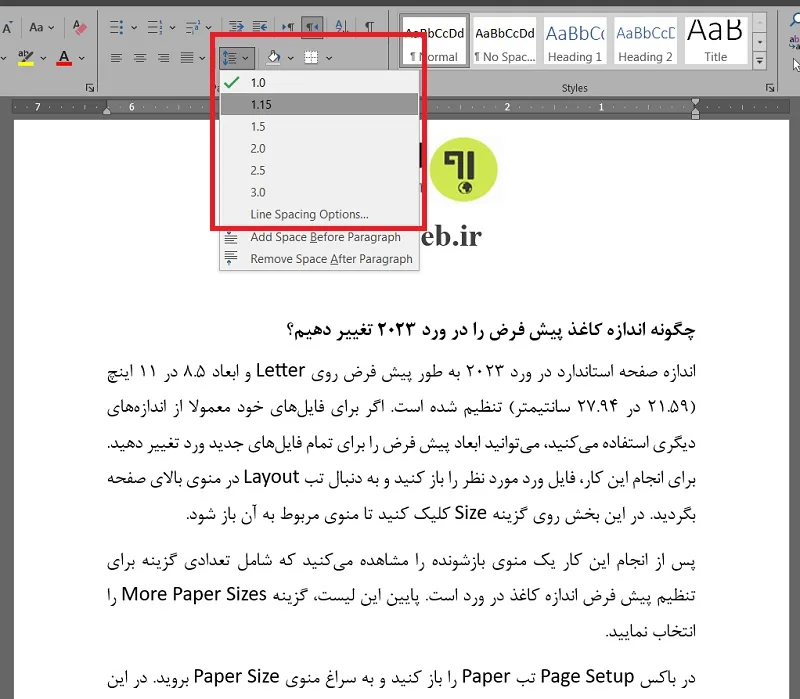Click the Borders icon
Image resolution: width=800 pixels, height=699 pixels.
tap(311, 57)
